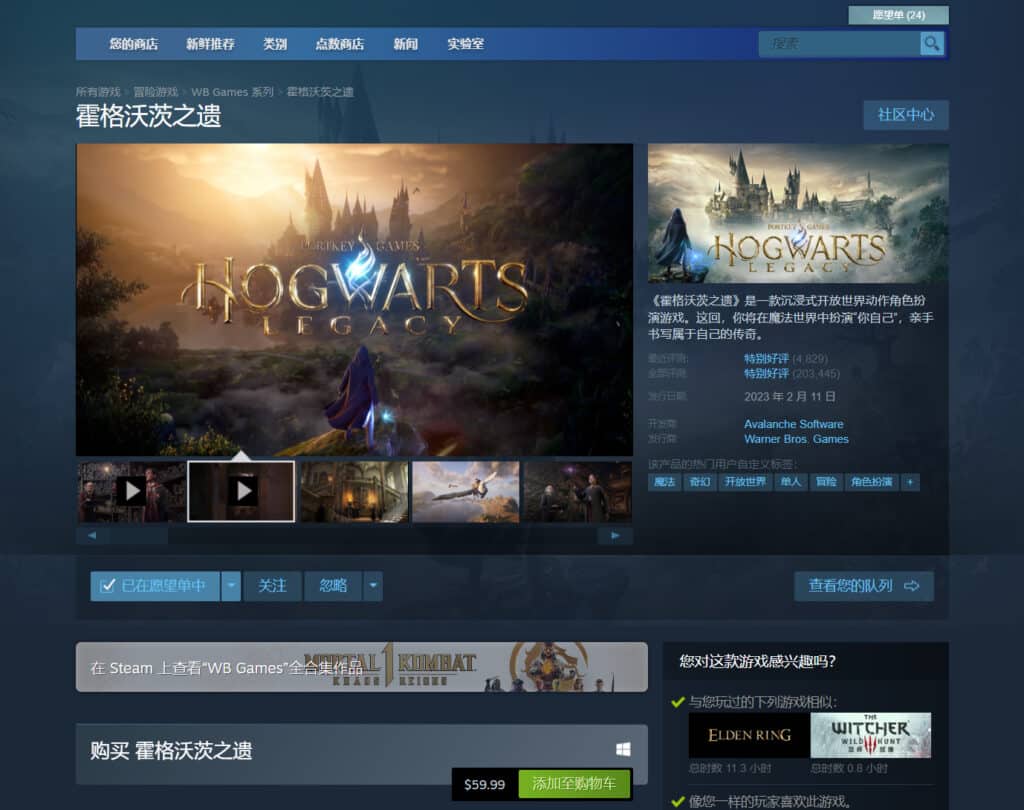Screen dimensions: 1024x810
Task: Click the search magnifier icon
Action: tap(931, 44)
